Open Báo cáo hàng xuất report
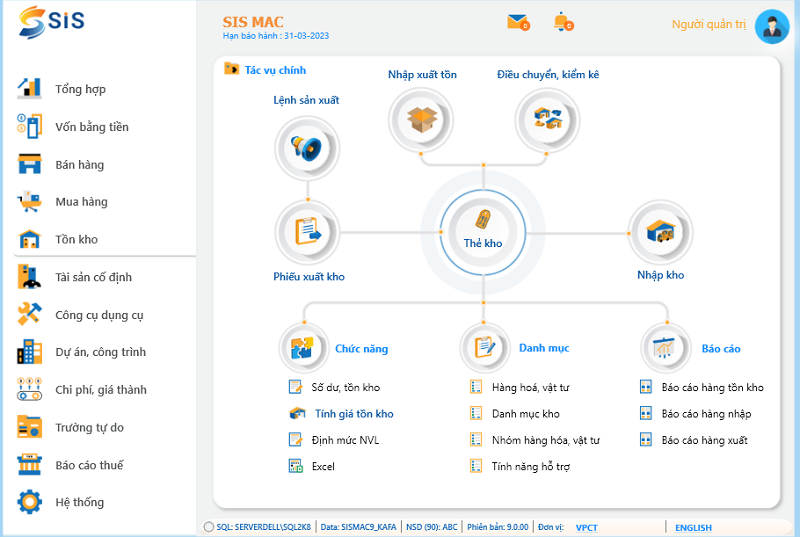This screenshot has height=537, width=800. tap(704, 440)
